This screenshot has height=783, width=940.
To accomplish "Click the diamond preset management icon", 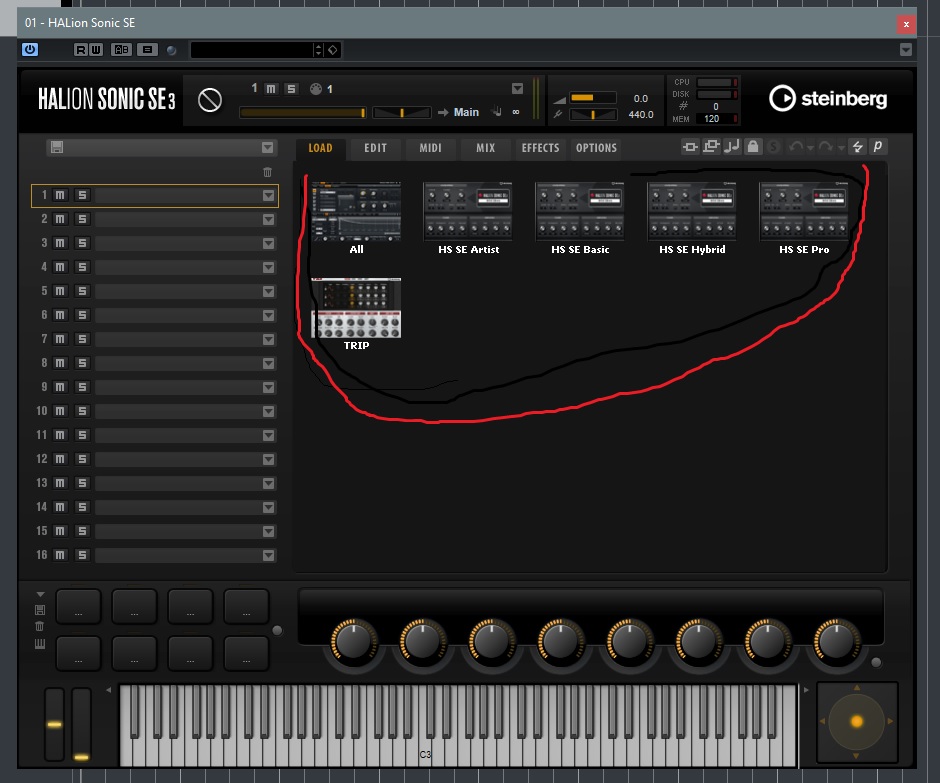I will pos(333,50).
